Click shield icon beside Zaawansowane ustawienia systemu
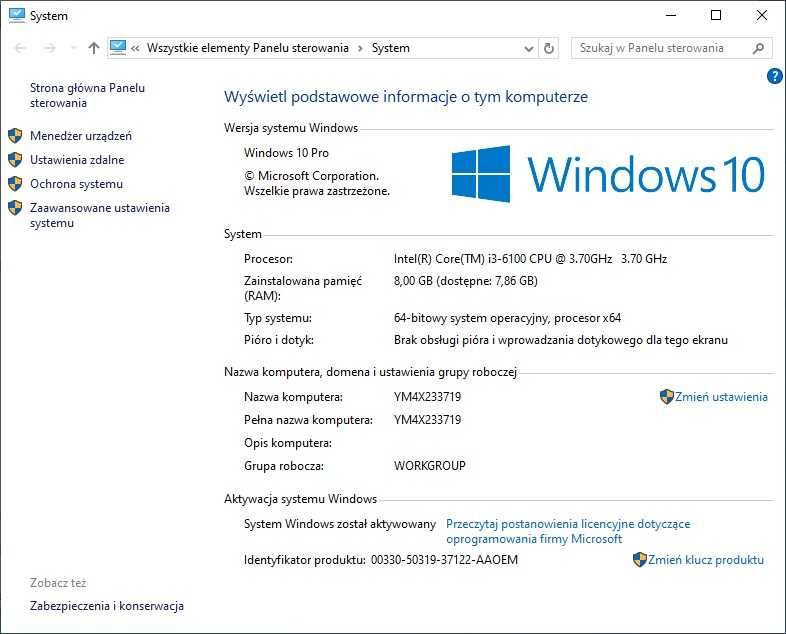This screenshot has width=786, height=634. click(x=15, y=208)
